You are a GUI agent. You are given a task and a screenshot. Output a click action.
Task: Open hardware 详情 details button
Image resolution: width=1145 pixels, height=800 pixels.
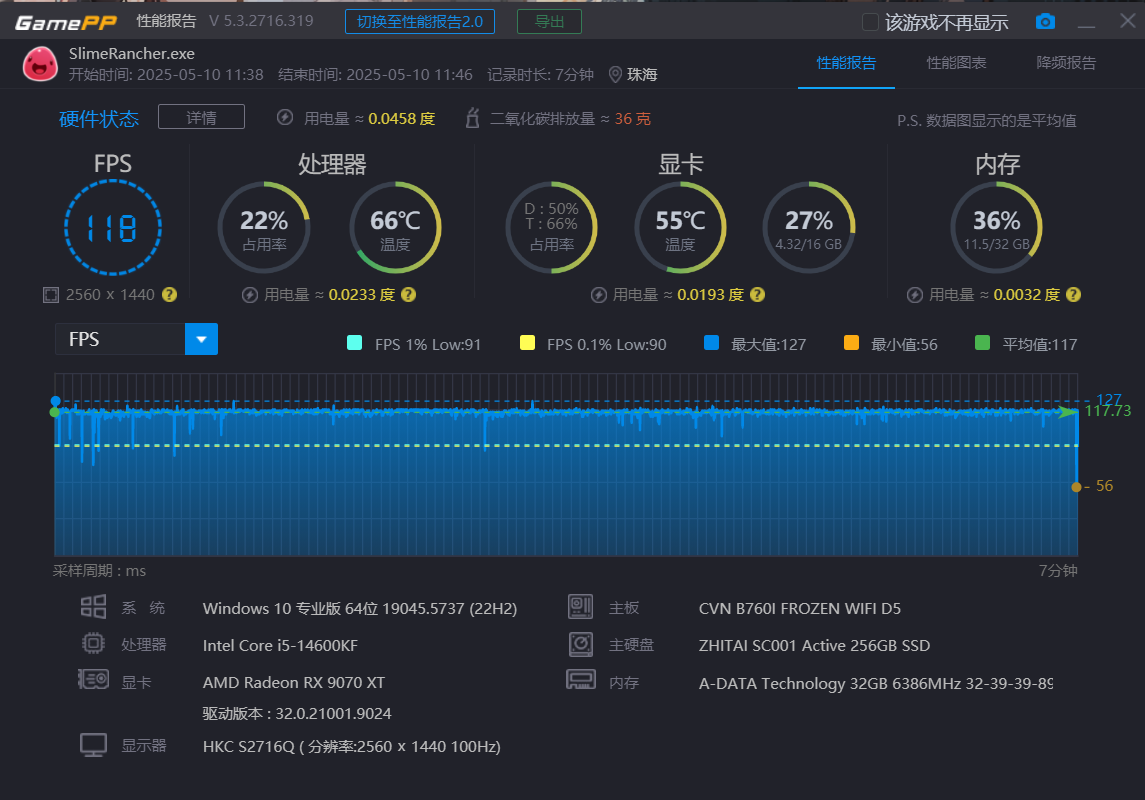(202, 118)
